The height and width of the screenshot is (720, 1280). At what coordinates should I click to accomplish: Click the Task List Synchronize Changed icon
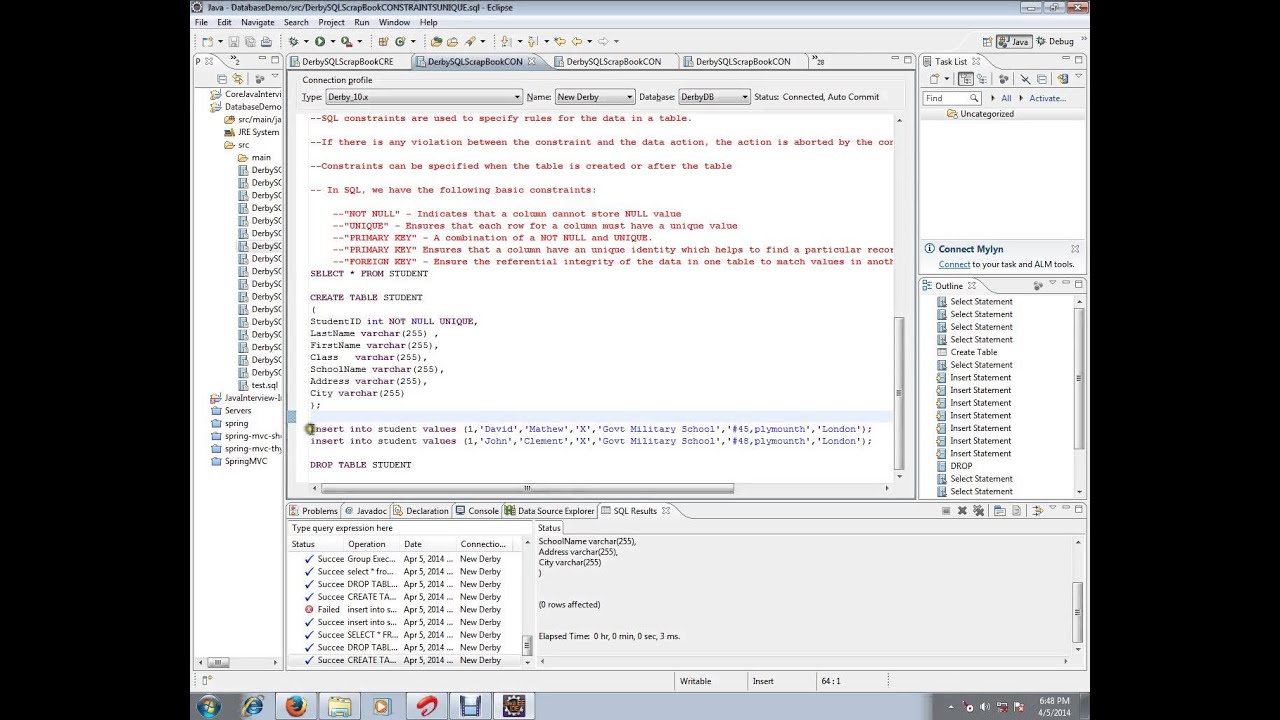pos(1062,79)
